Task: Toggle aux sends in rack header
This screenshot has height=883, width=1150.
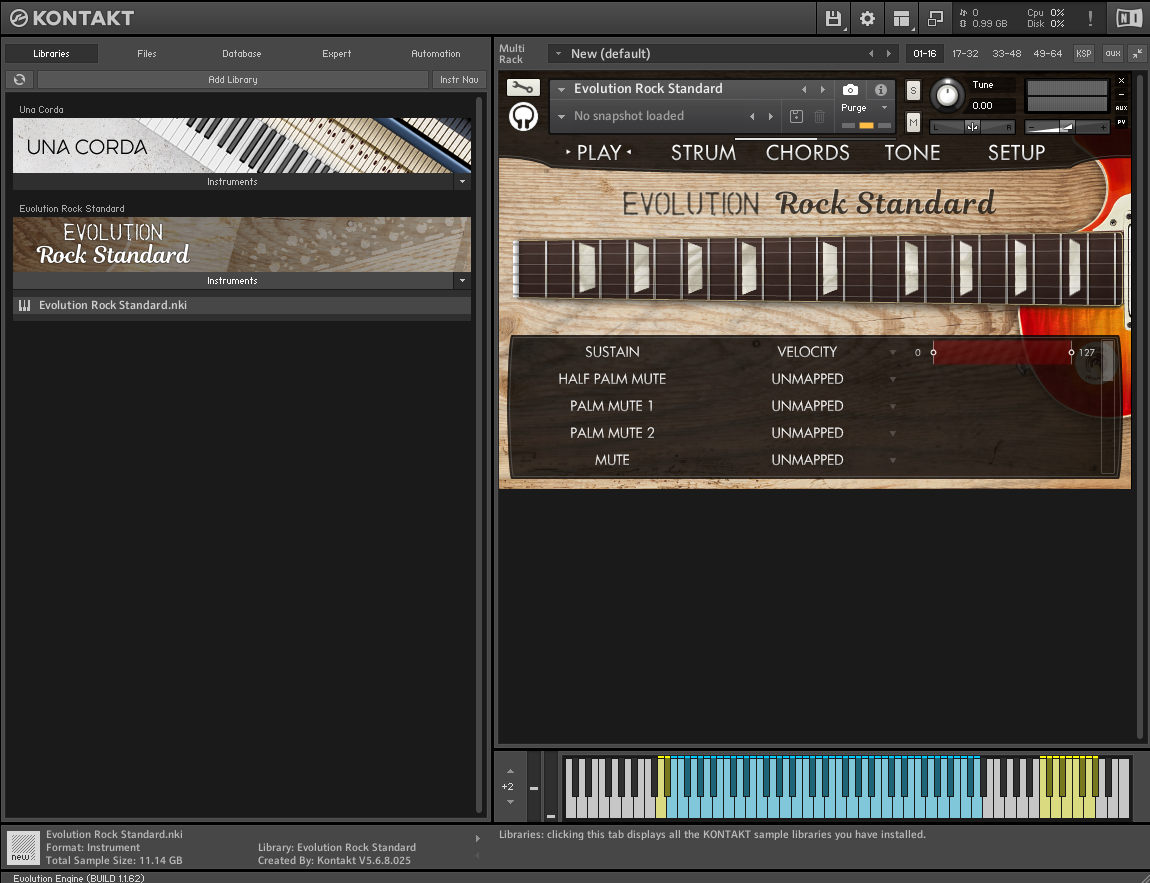Action: coord(1113,54)
